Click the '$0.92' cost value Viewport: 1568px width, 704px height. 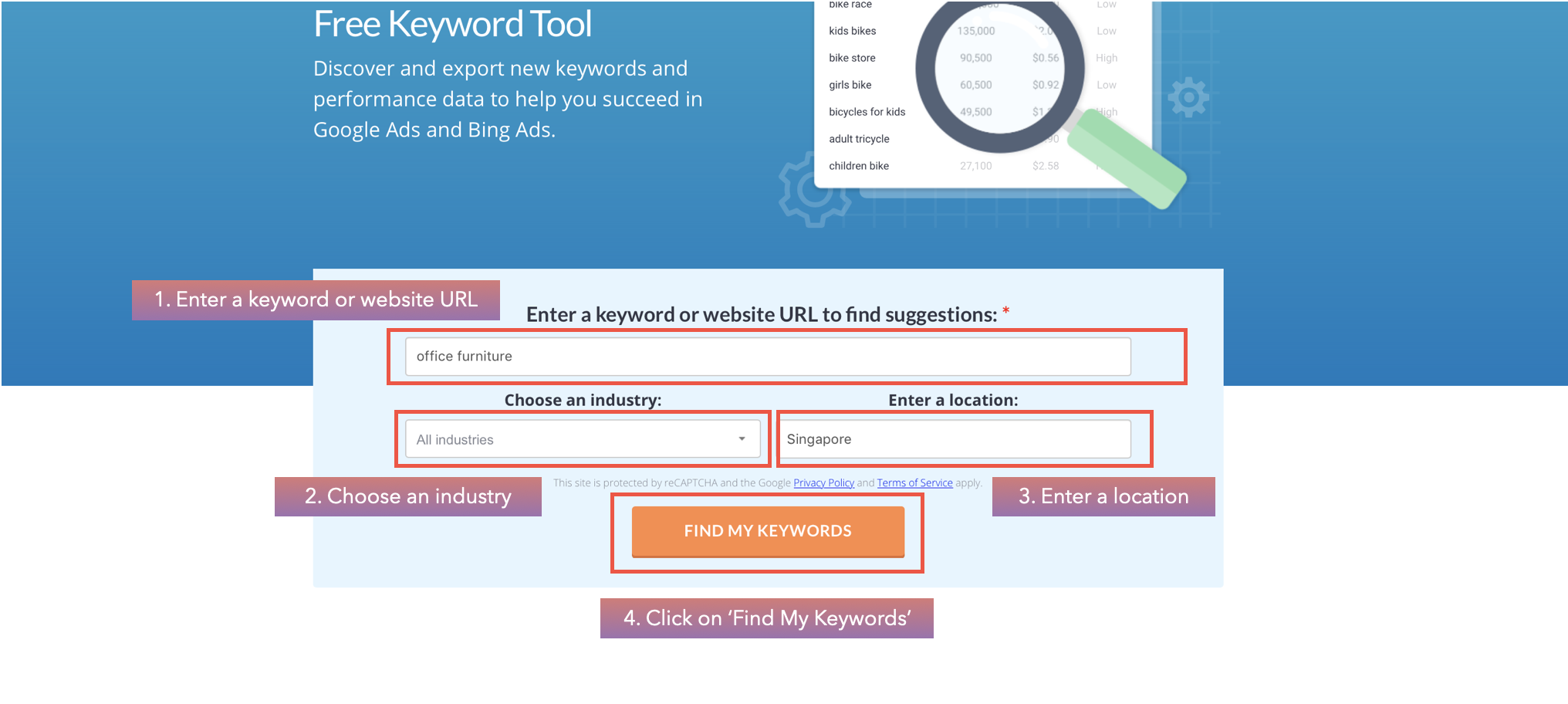point(1046,85)
